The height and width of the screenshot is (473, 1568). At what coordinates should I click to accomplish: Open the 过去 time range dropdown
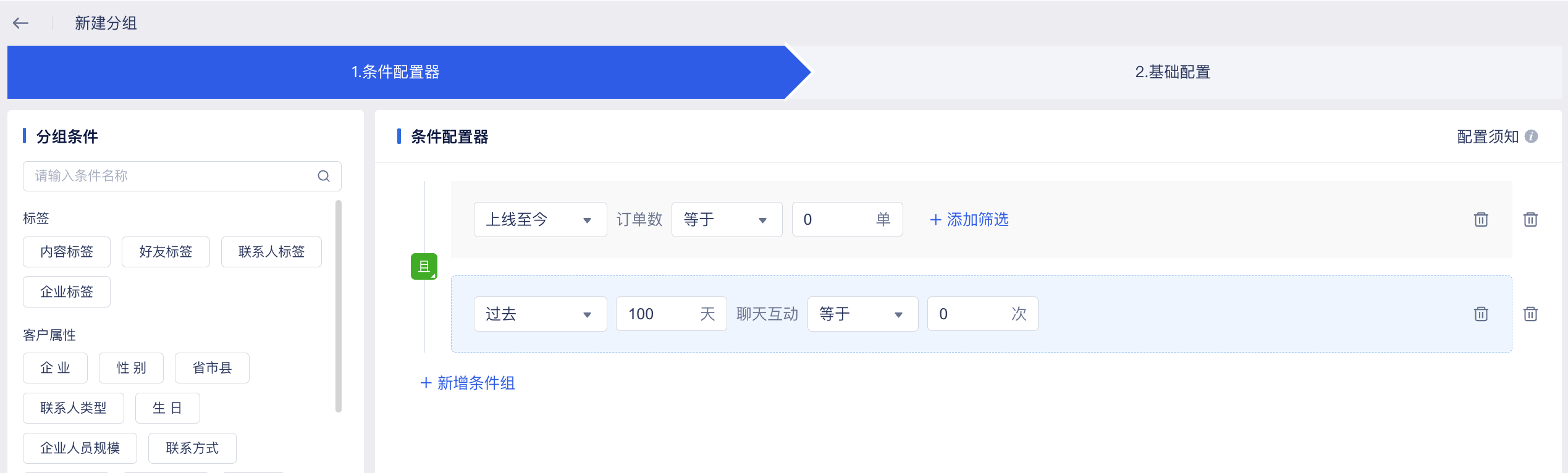point(540,314)
